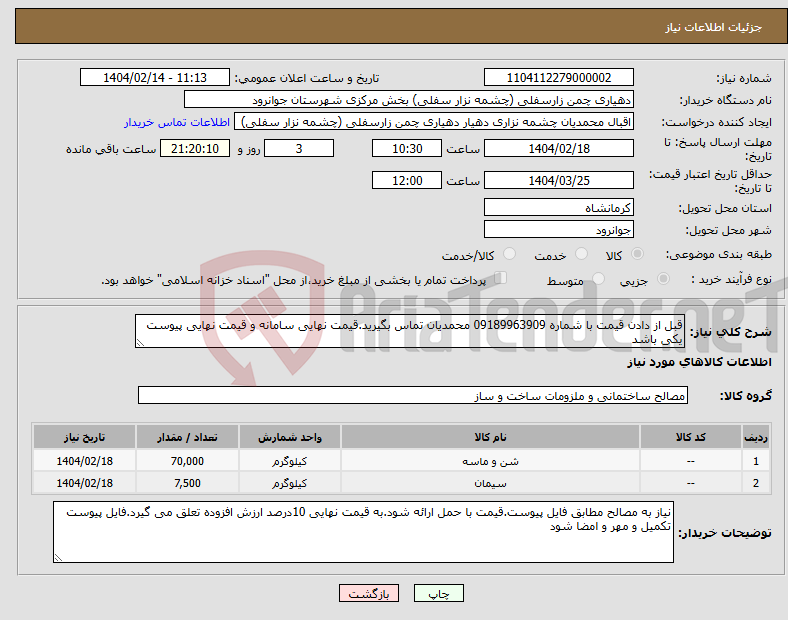The image size is (788, 620).
Task: Click the تعداد / مقدار column header
Action: [x=187, y=437]
